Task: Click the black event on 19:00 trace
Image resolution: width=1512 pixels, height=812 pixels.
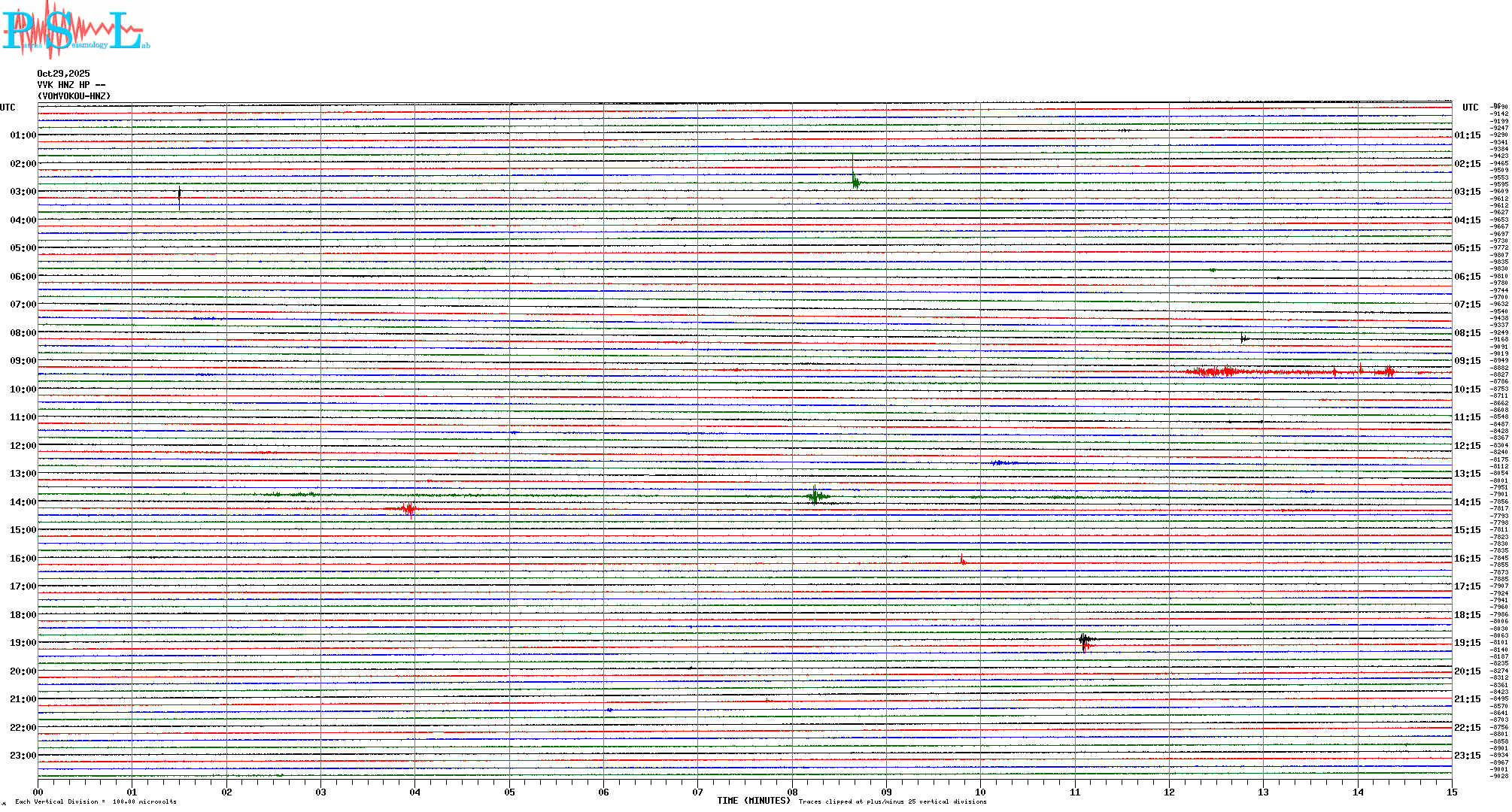Action: (x=1084, y=640)
